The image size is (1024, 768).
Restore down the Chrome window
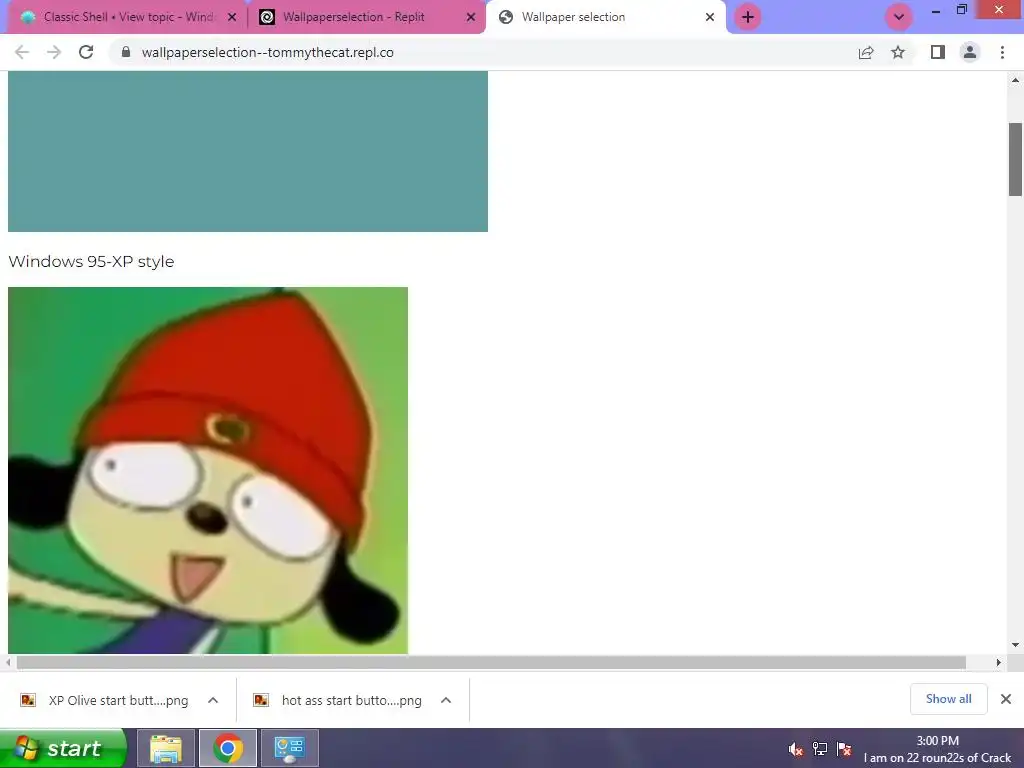pos(961,10)
